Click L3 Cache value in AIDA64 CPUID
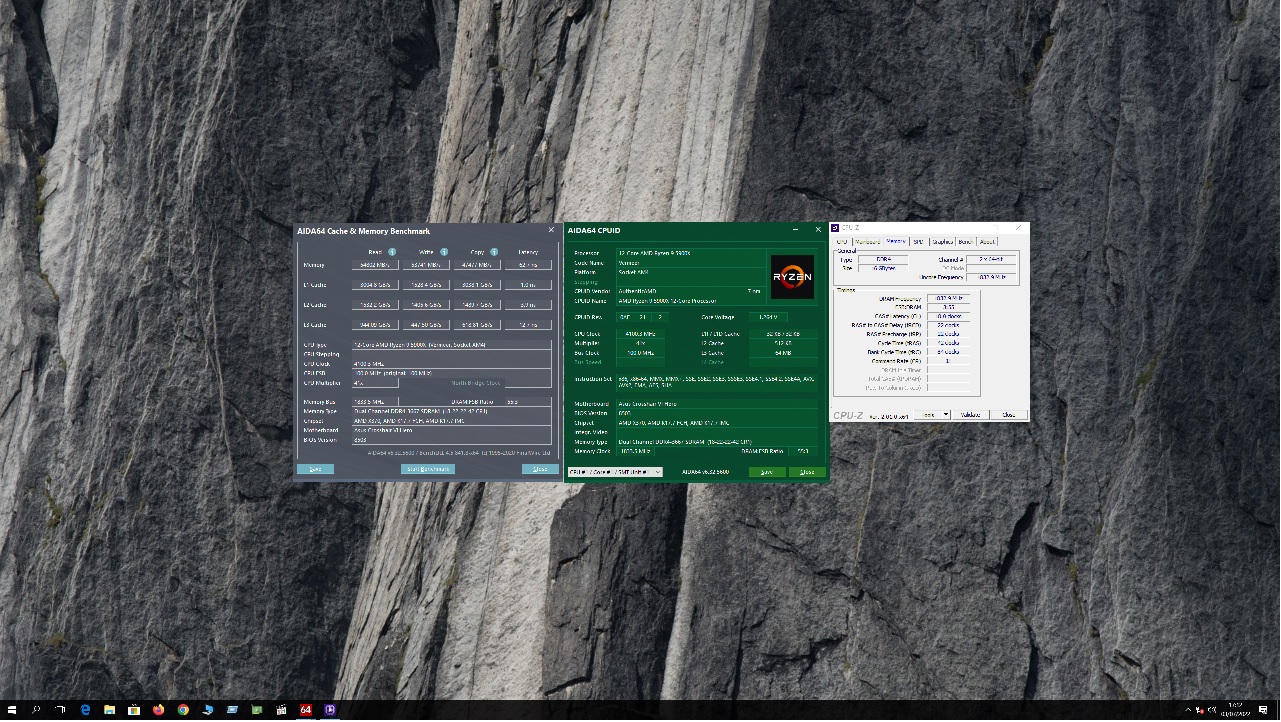This screenshot has width=1281, height=722. [x=783, y=353]
